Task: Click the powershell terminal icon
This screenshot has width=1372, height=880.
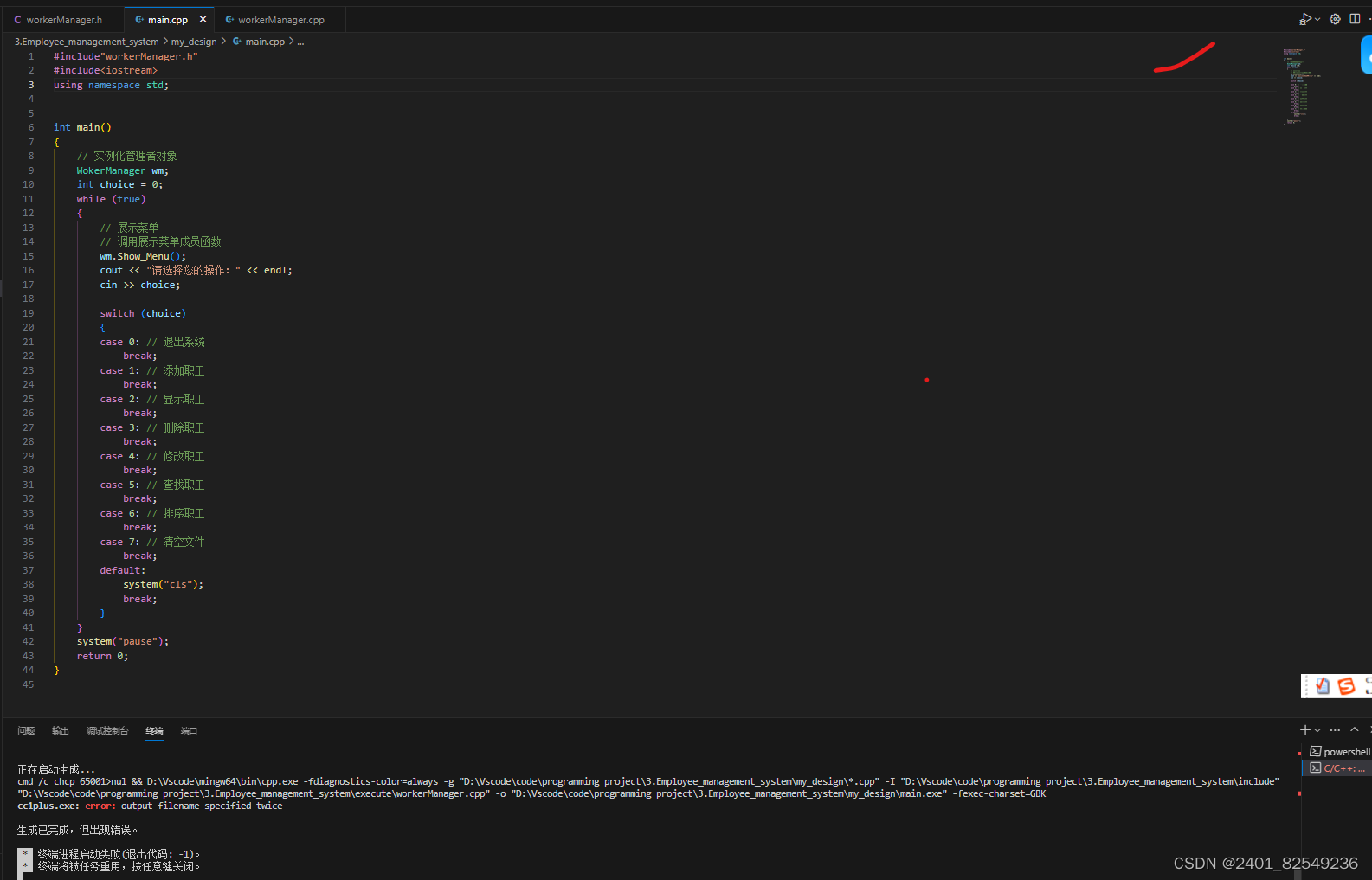Action: pos(1316,752)
